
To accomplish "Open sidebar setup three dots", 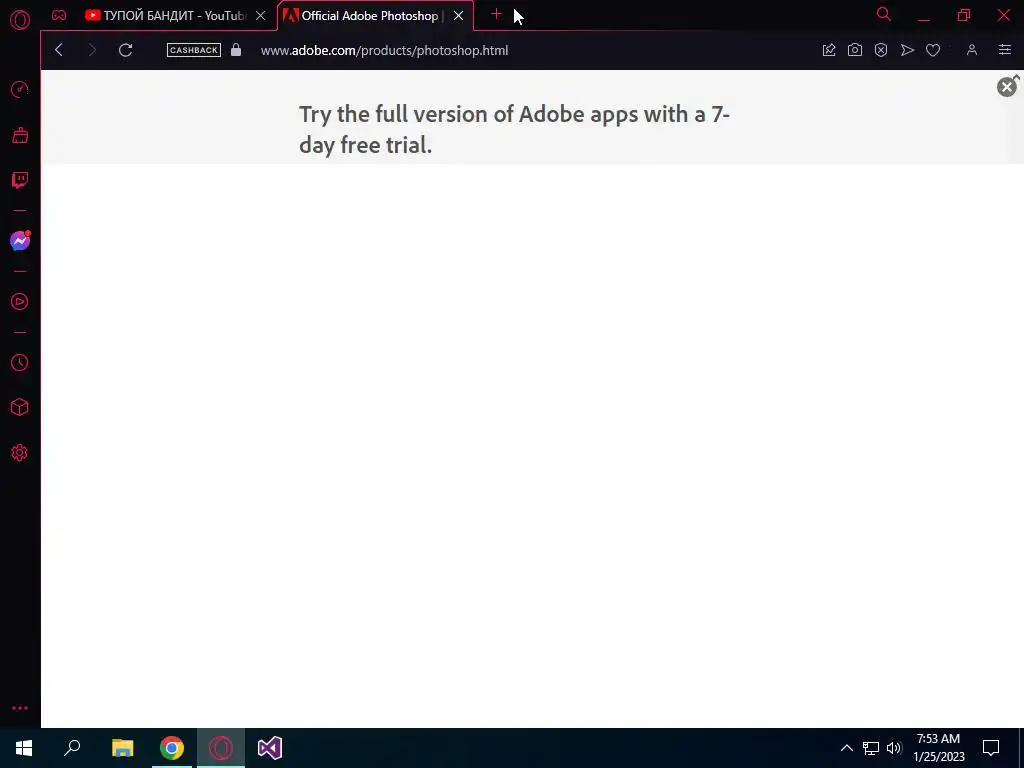I will [x=20, y=708].
